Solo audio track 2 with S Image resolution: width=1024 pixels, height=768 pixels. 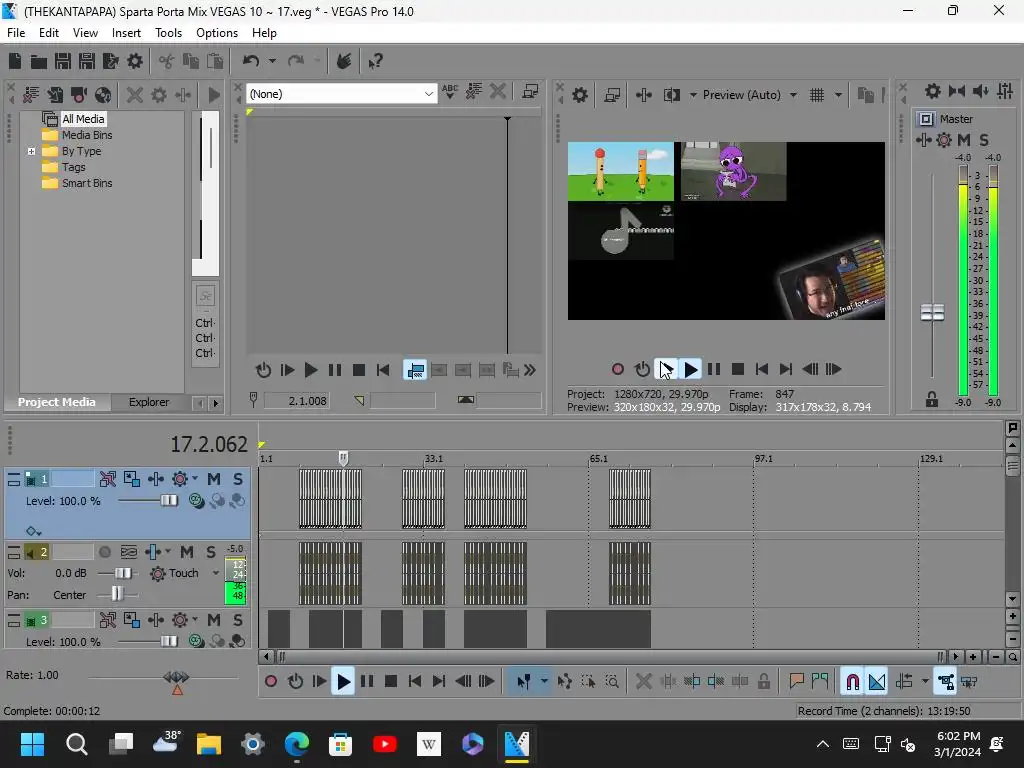pos(211,552)
